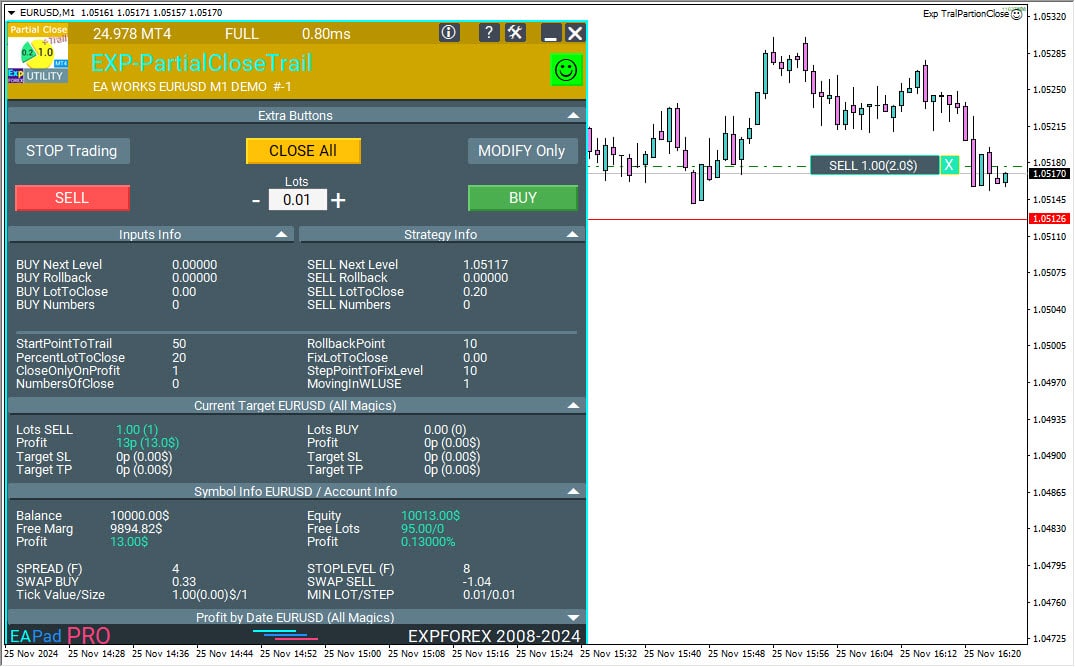Toggle the MODIFY Only mode
This screenshot has width=1075, height=667.
(x=521, y=151)
